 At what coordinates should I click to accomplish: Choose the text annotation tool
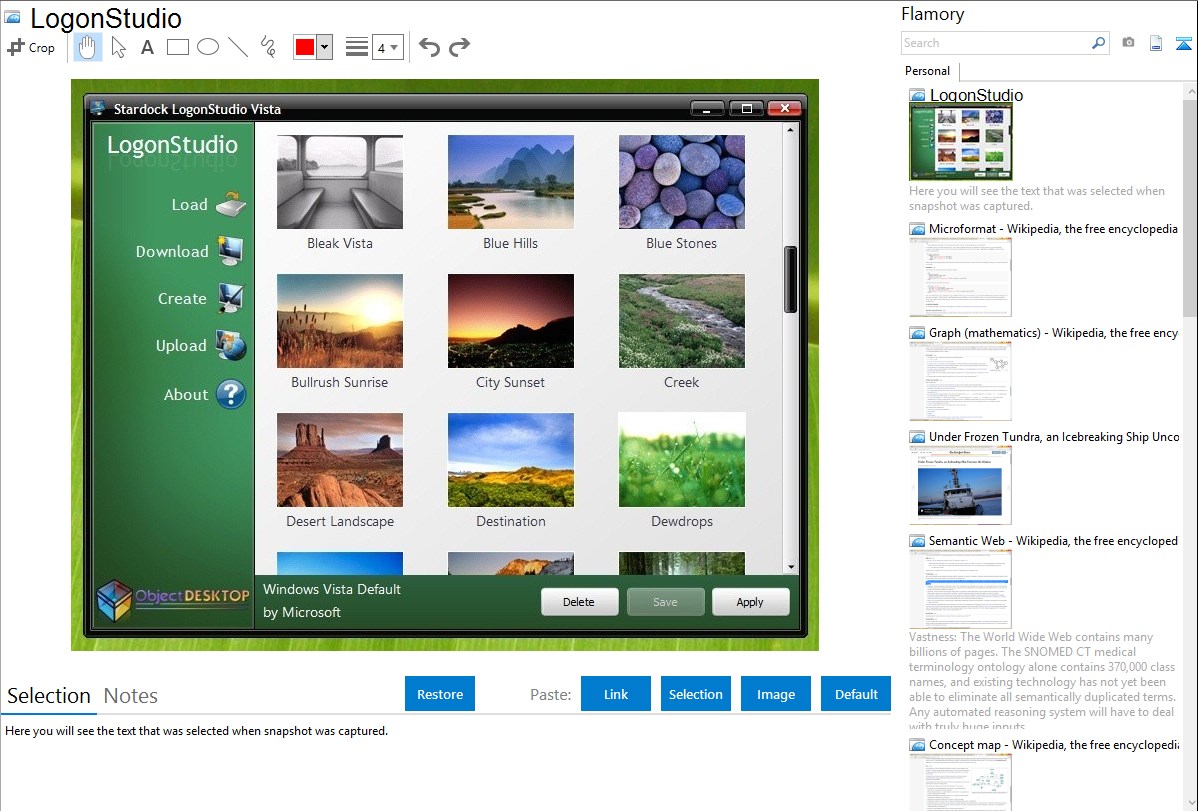[x=147, y=47]
